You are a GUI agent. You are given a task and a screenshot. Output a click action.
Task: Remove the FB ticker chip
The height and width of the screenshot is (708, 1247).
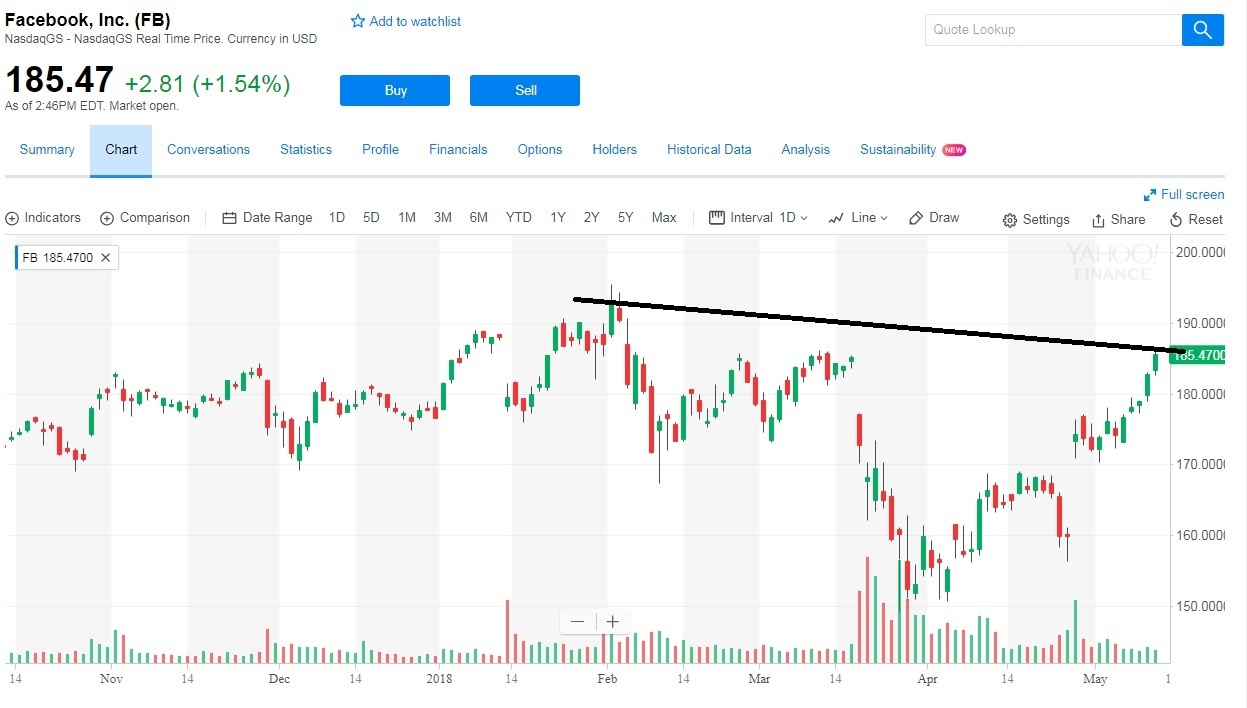click(x=106, y=257)
